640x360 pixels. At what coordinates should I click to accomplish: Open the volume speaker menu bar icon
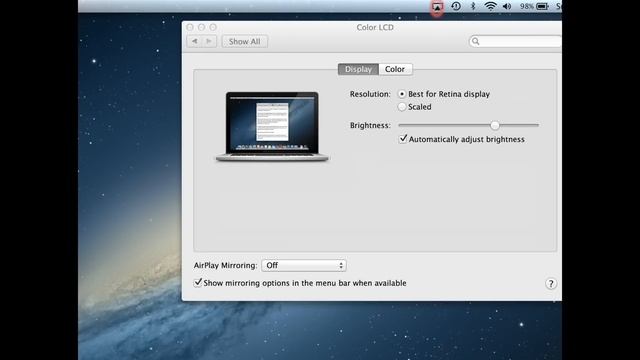point(507,6)
